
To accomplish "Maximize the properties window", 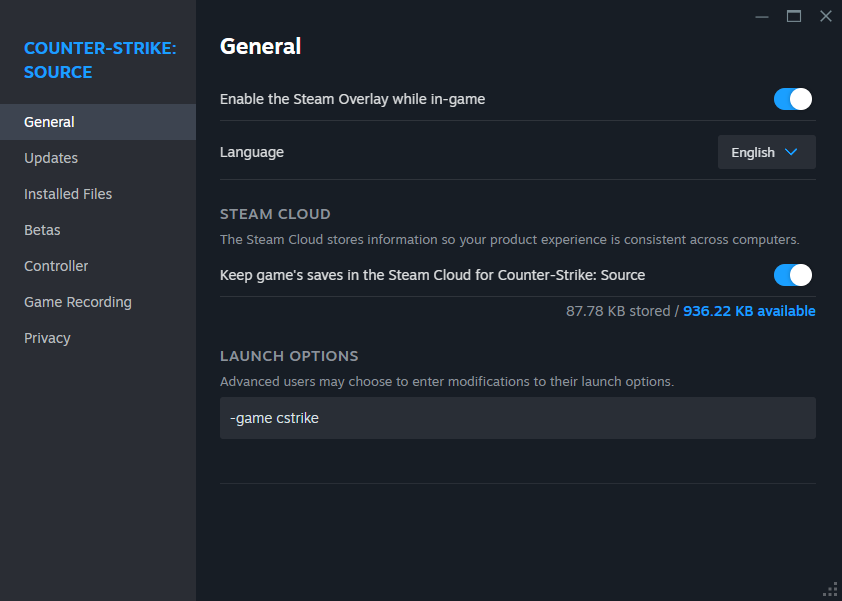I will coord(794,17).
